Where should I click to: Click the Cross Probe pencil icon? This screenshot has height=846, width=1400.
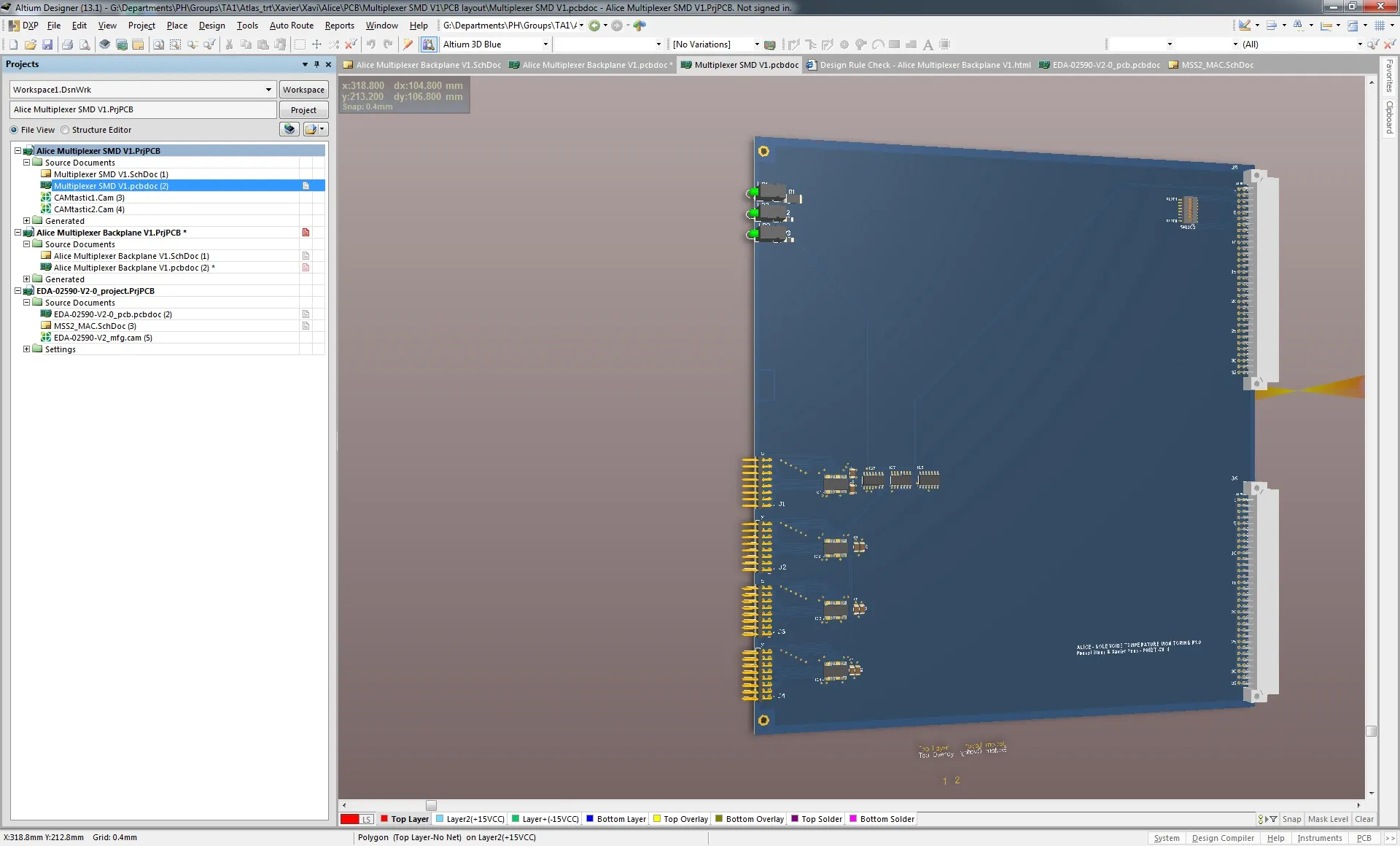pos(408,44)
